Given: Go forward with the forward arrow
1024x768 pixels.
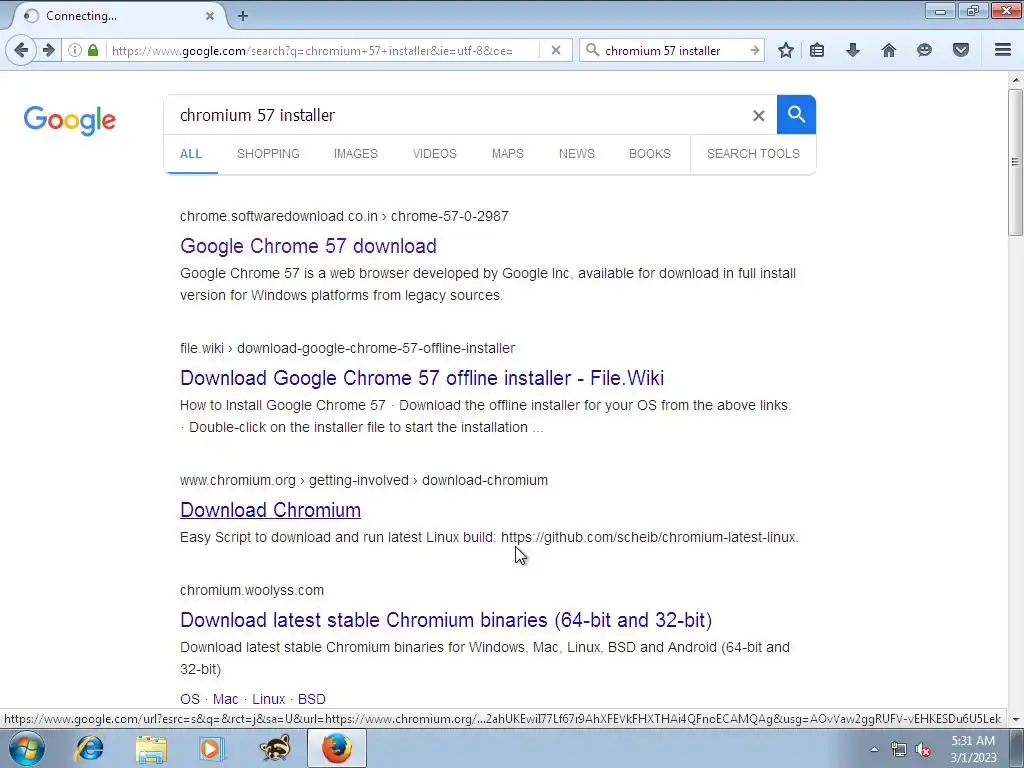Looking at the screenshot, I should point(49,50).
